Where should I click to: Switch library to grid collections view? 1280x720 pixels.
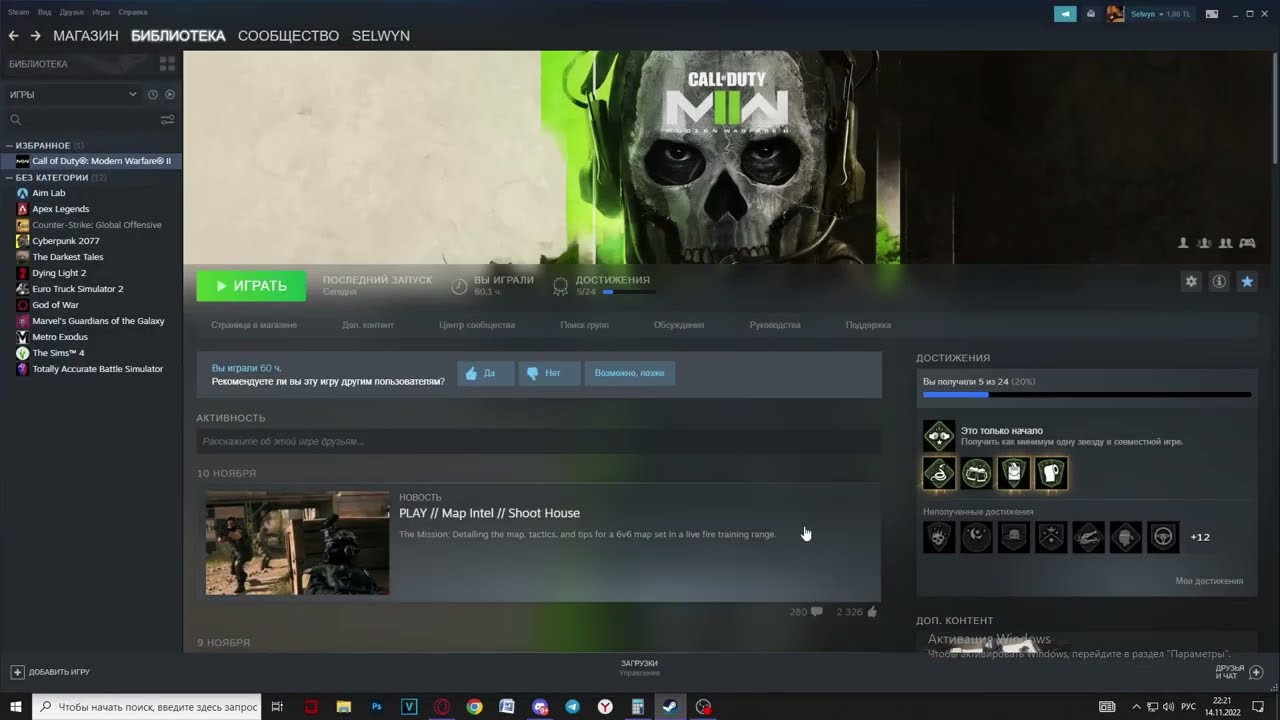167,64
